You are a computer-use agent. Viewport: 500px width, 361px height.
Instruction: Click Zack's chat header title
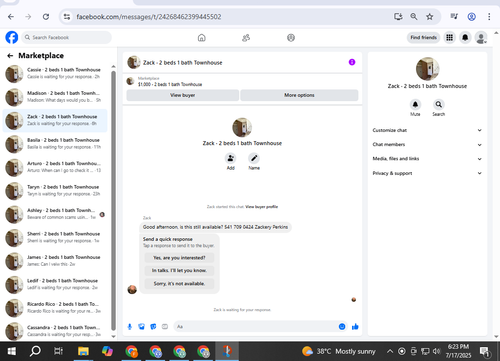(182, 63)
